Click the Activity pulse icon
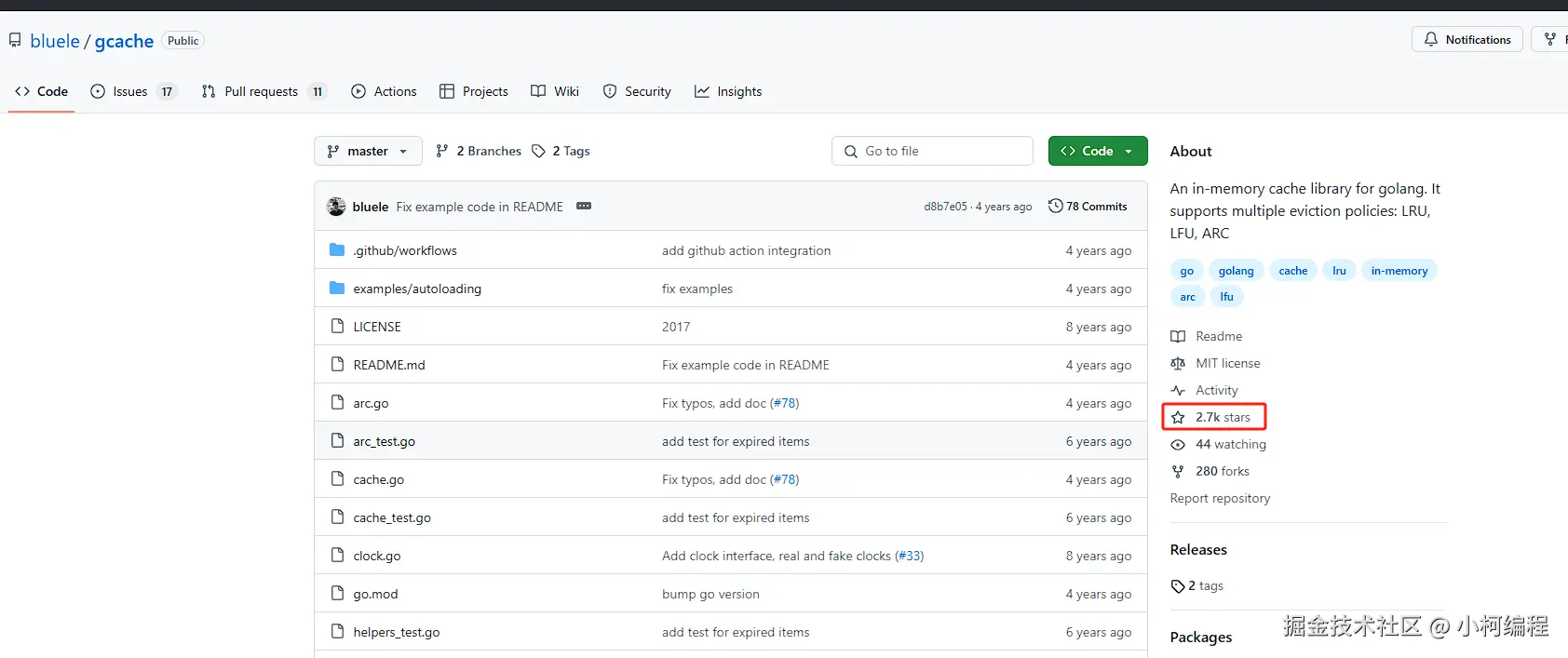Viewport: 1568px width, 658px height. click(x=1178, y=391)
